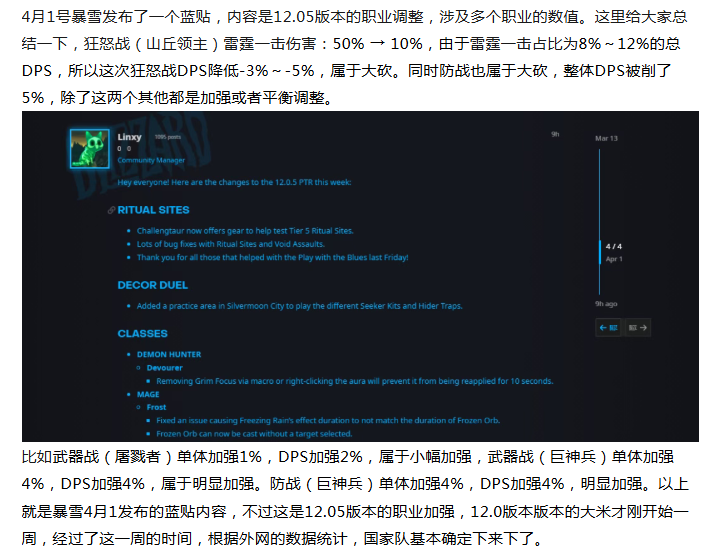Click the CLASSES heading
The height and width of the screenshot is (560, 716).
[x=142, y=333]
